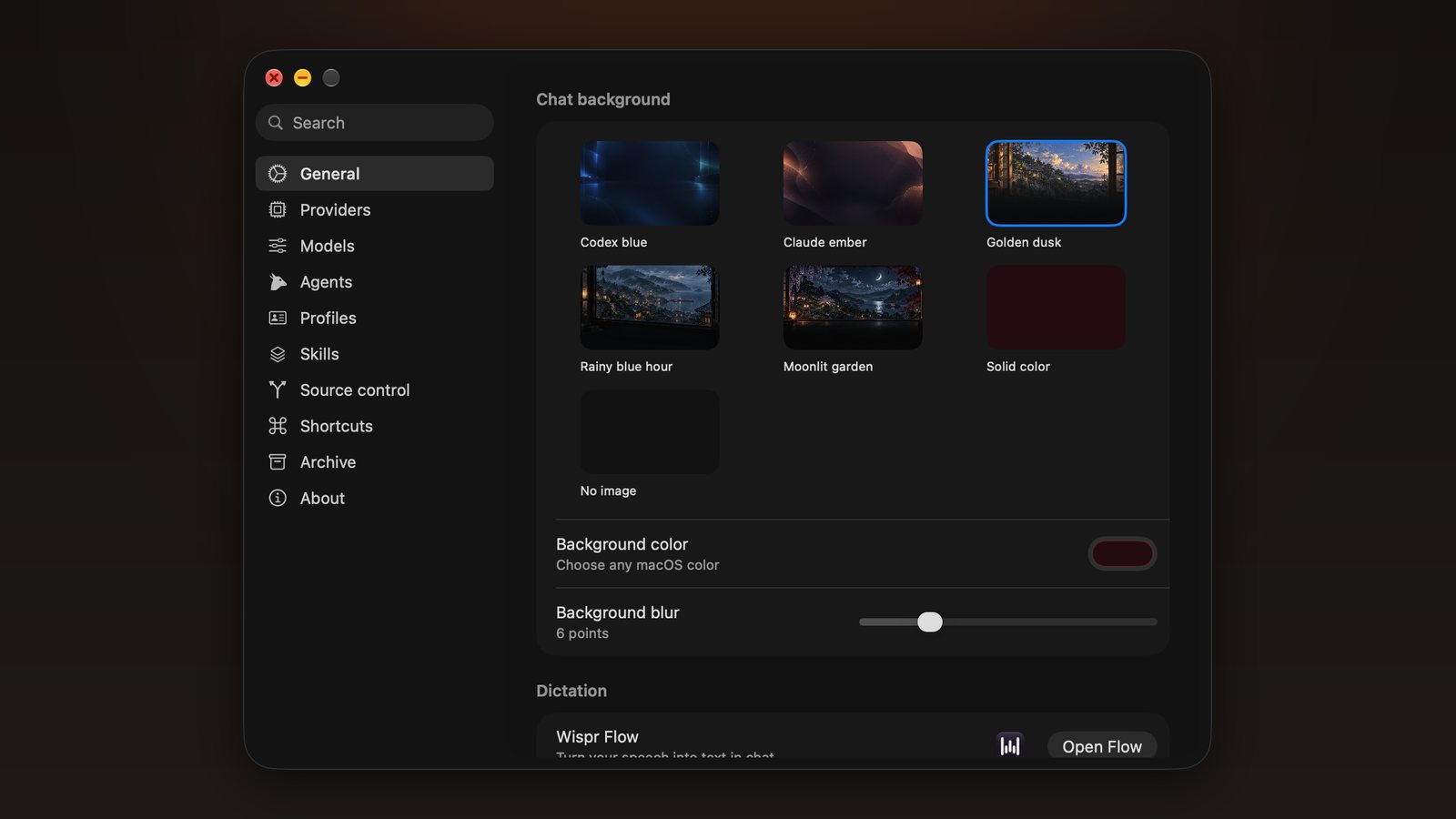Click the Background blur label
Screen dimensions: 1456x819
click(618, 612)
